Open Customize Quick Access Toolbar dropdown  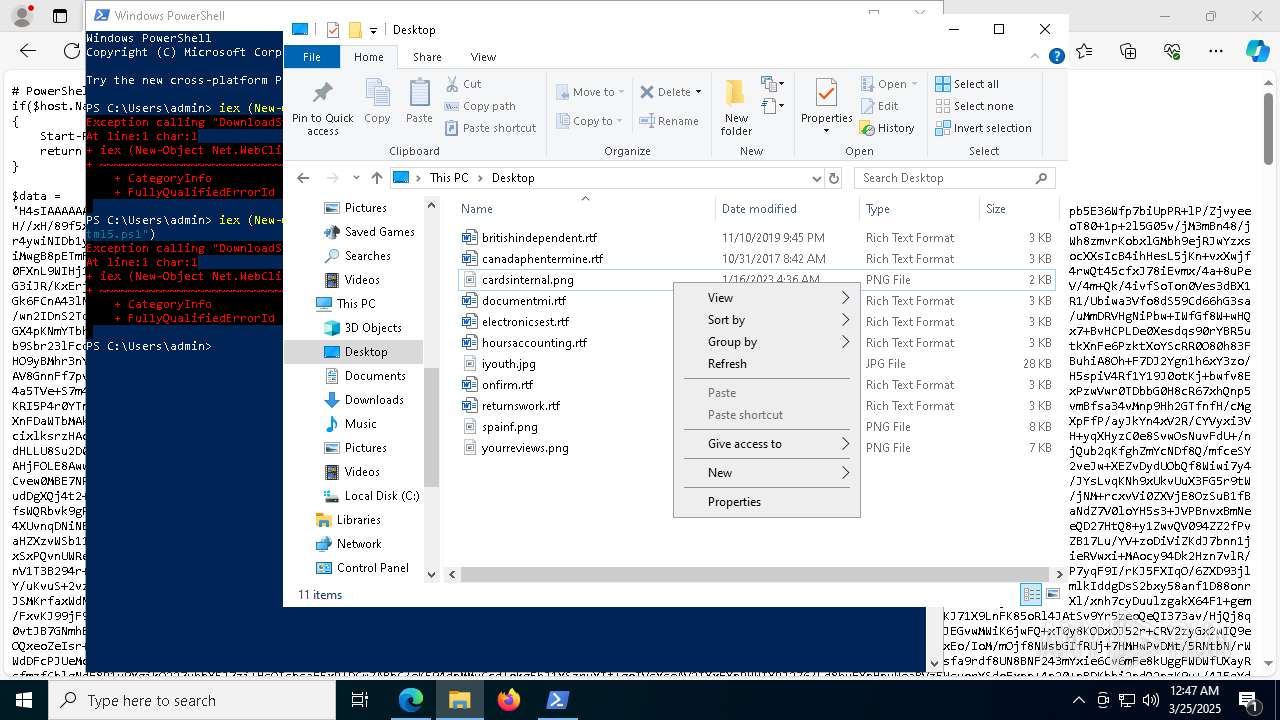point(373,31)
